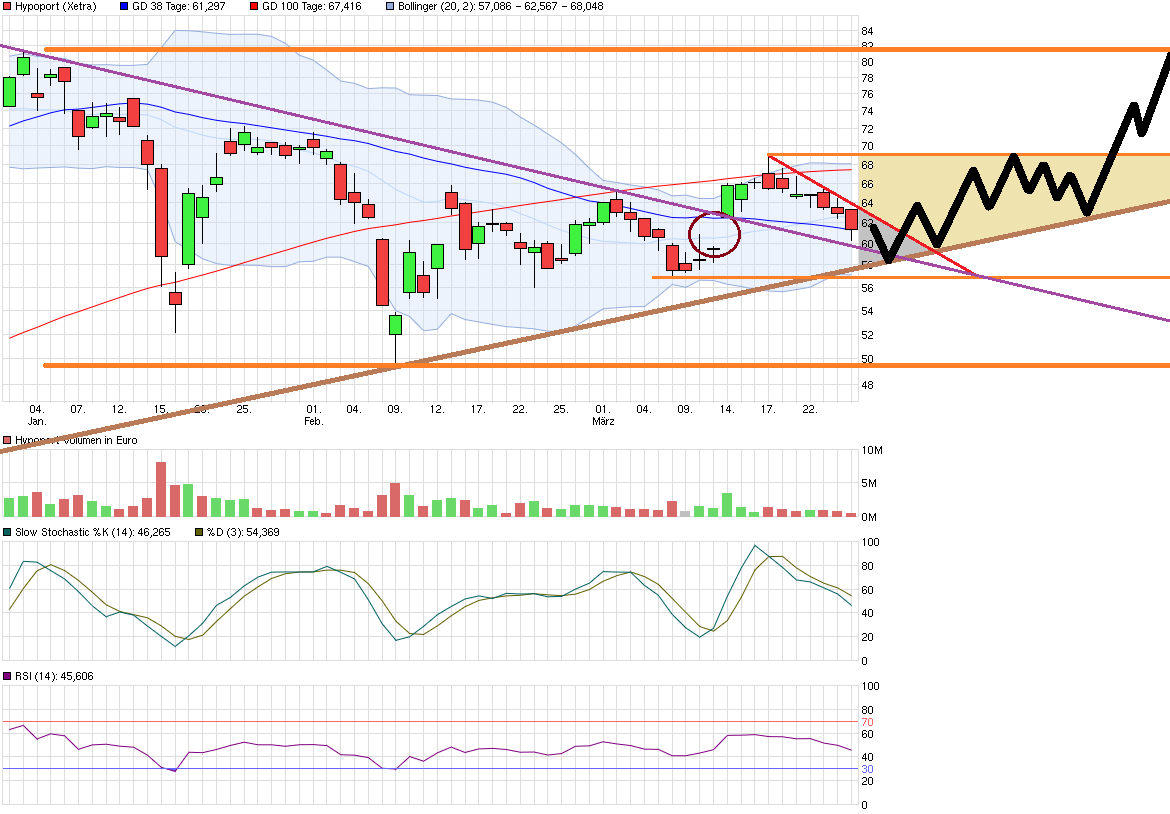Click the red GD 100 Tage legend swatch
The width and height of the screenshot is (1170, 814).
(254, 6)
